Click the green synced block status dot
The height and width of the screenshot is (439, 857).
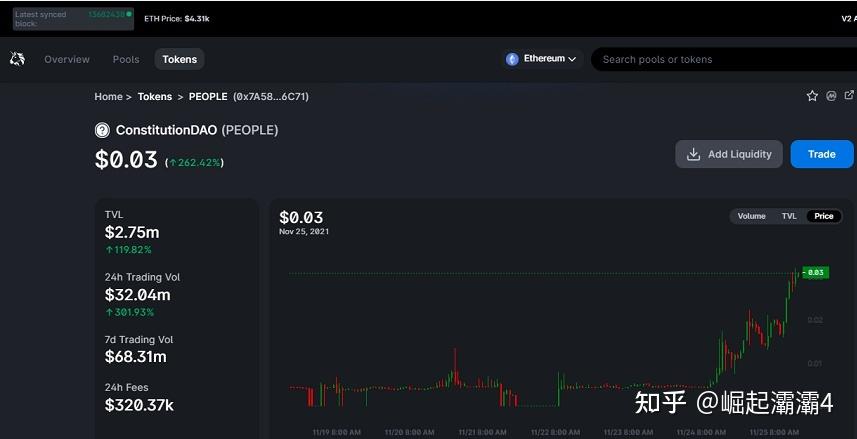coord(131,15)
